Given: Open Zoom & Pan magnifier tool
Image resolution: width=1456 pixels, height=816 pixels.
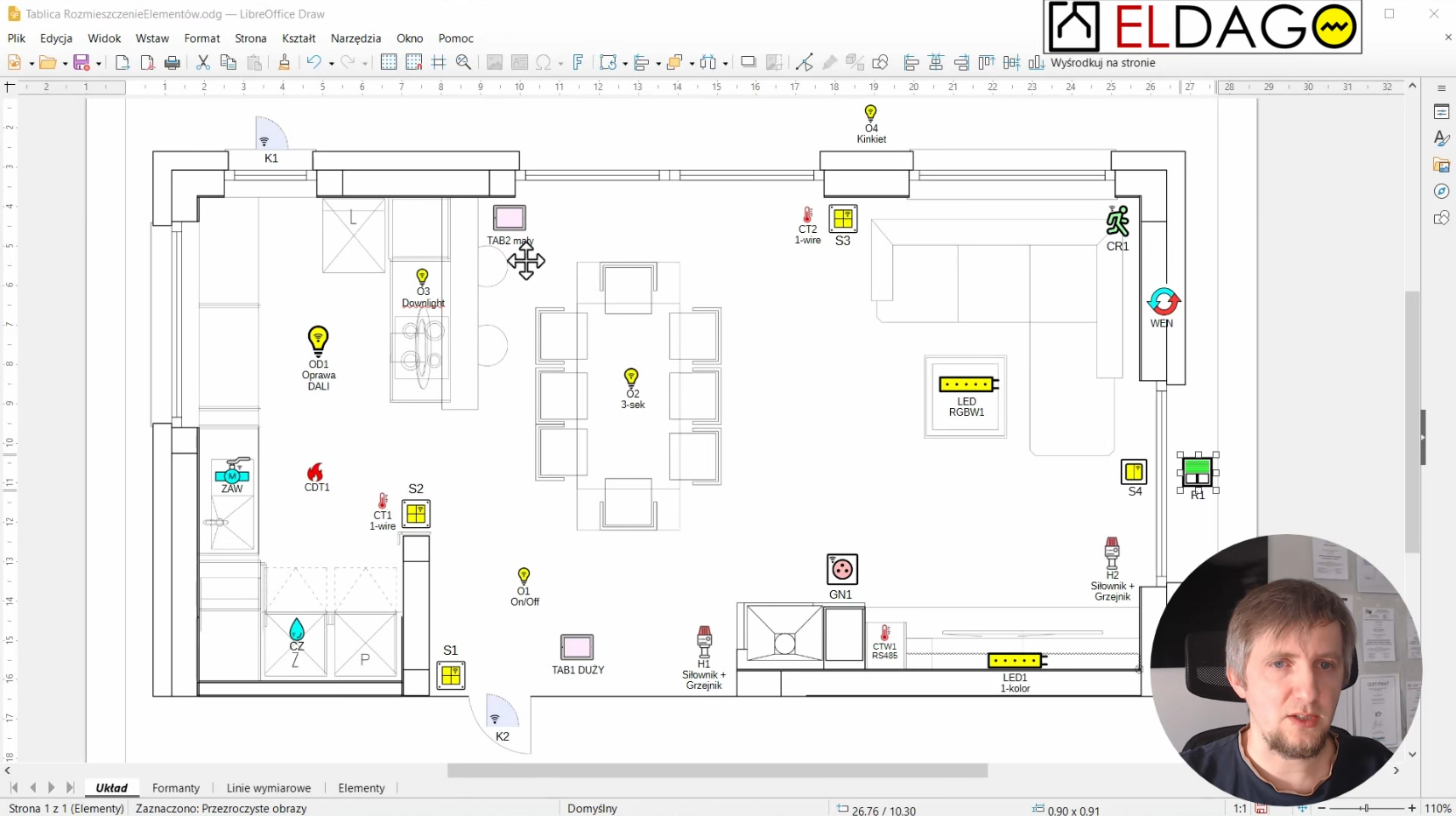Looking at the screenshot, I should [x=464, y=62].
